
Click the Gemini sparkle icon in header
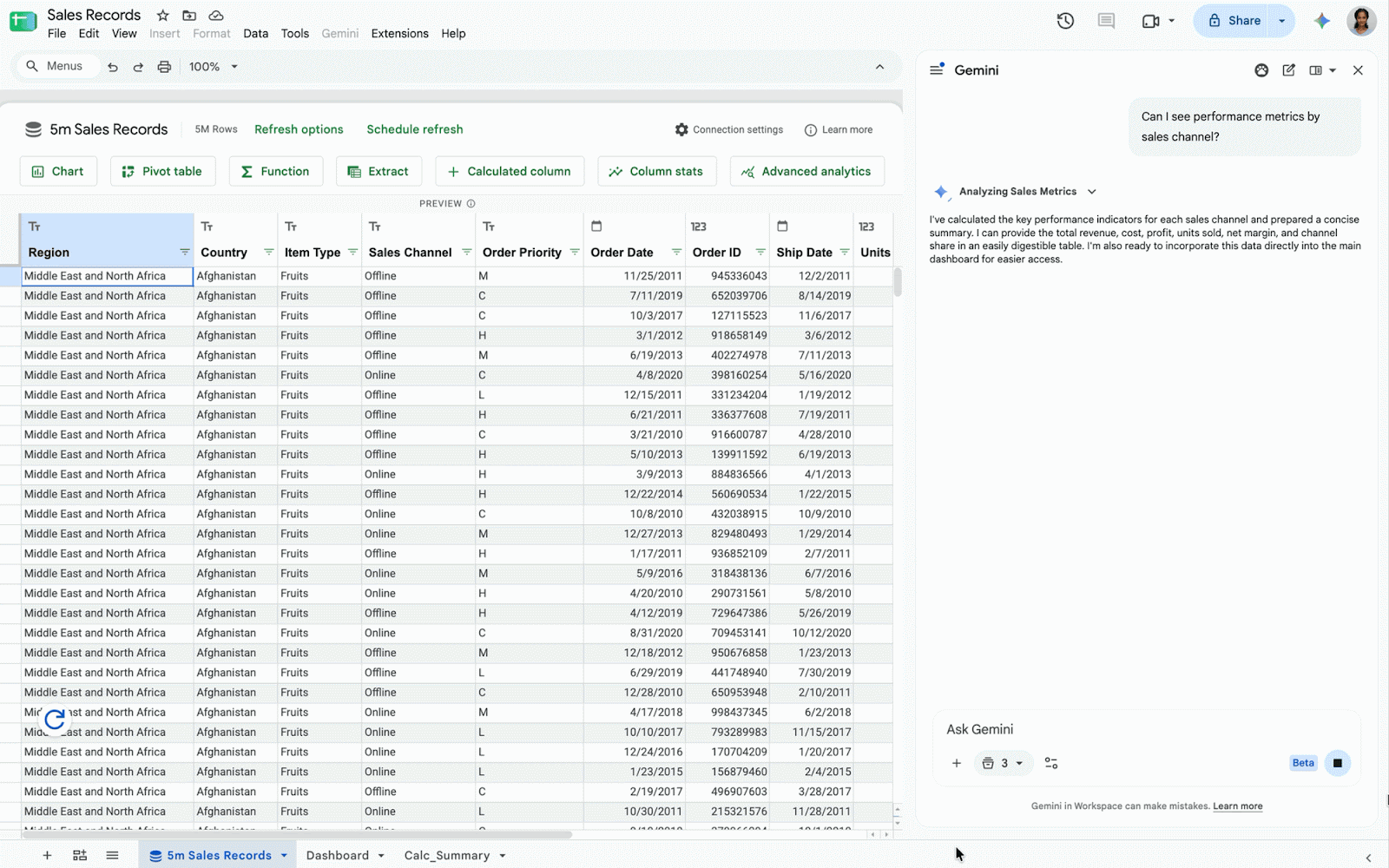[x=1321, y=21]
